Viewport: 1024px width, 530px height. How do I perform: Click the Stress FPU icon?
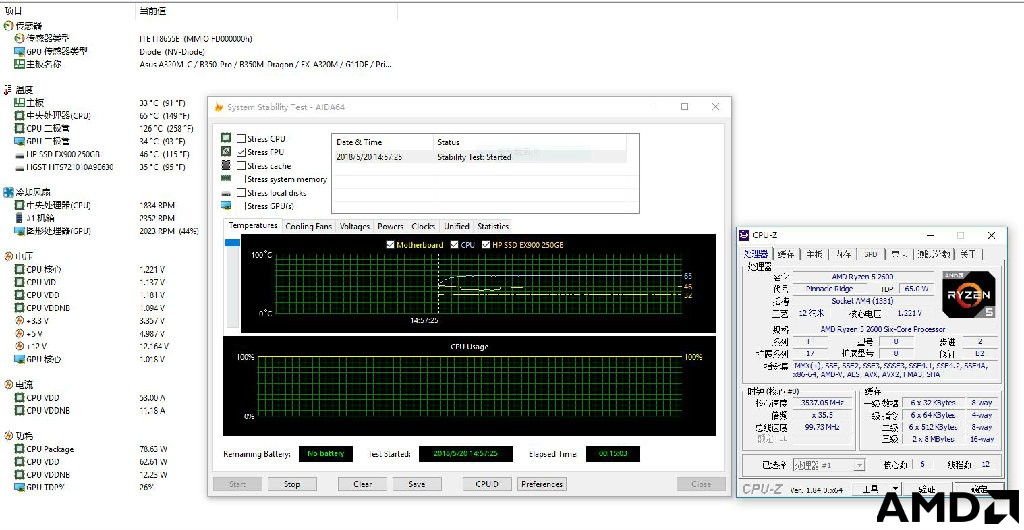coord(226,151)
